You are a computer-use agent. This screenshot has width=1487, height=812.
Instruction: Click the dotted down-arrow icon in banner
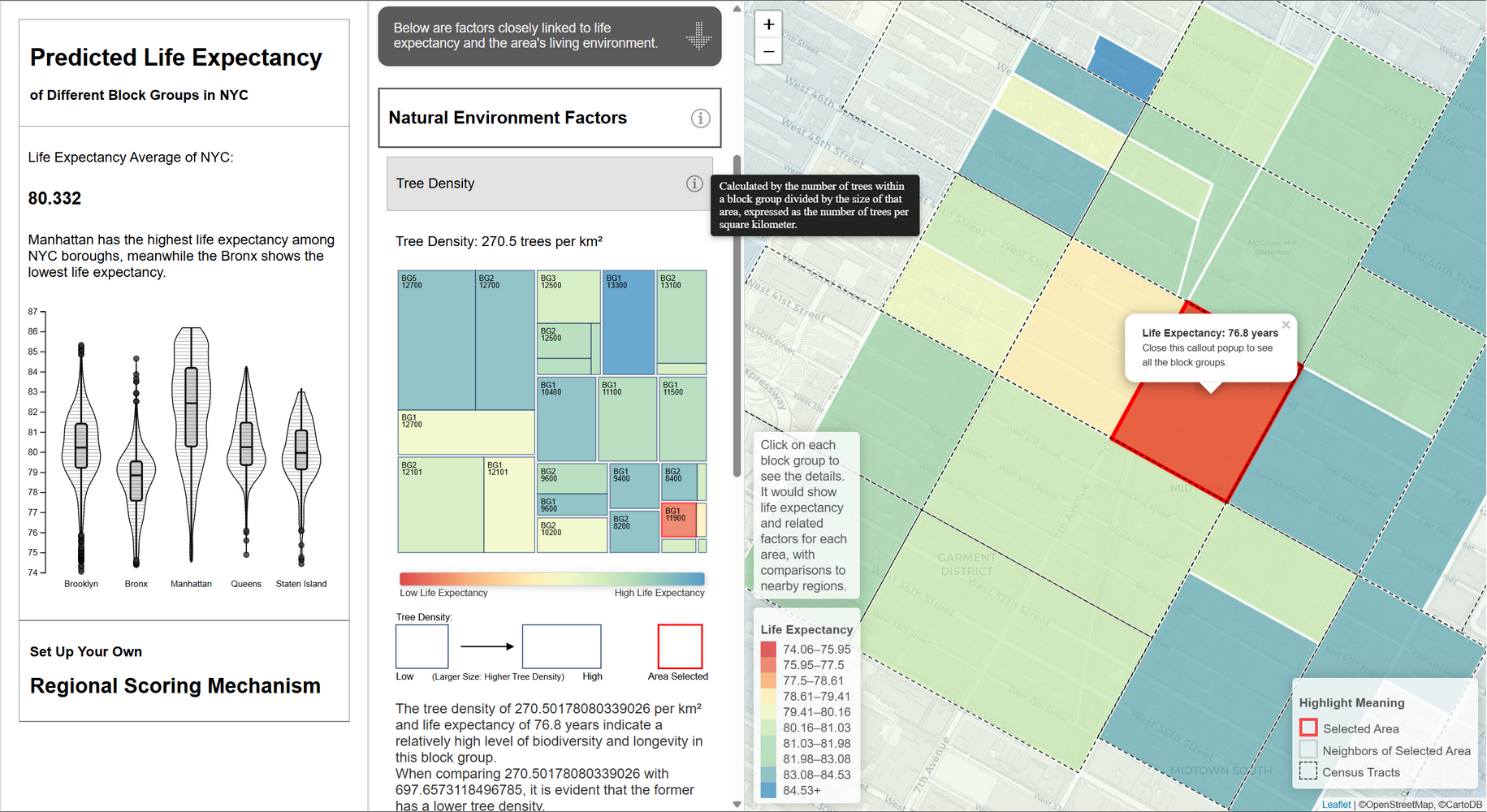[x=698, y=36]
